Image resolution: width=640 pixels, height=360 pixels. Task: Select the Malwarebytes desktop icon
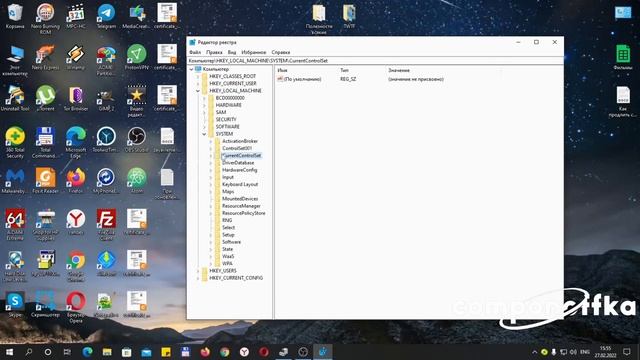(15, 181)
